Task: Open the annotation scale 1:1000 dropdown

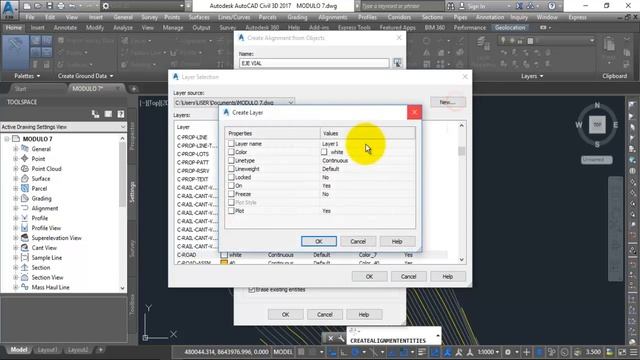Action: [488, 351]
